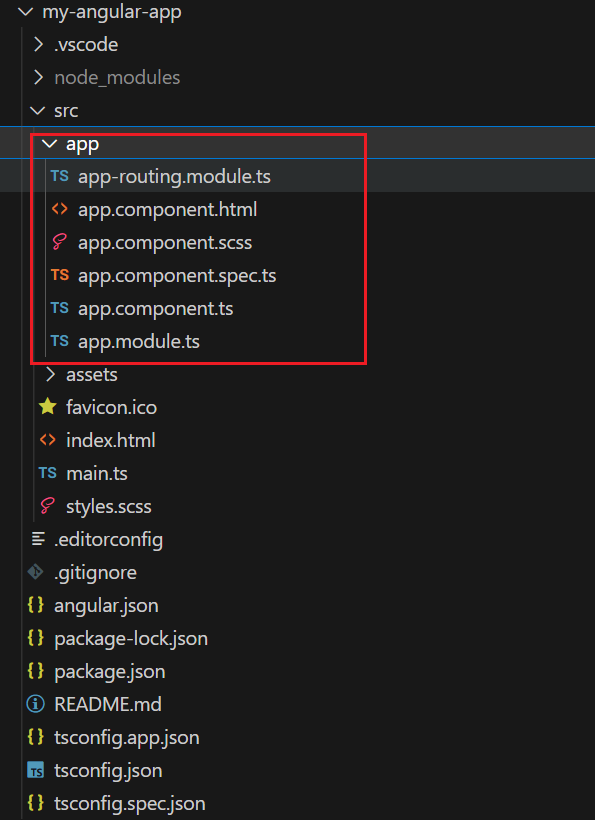Select the TS icon beside app-routing.module.ts
The width and height of the screenshot is (595, 820).
pyautogui.click(x=58, y=176)
